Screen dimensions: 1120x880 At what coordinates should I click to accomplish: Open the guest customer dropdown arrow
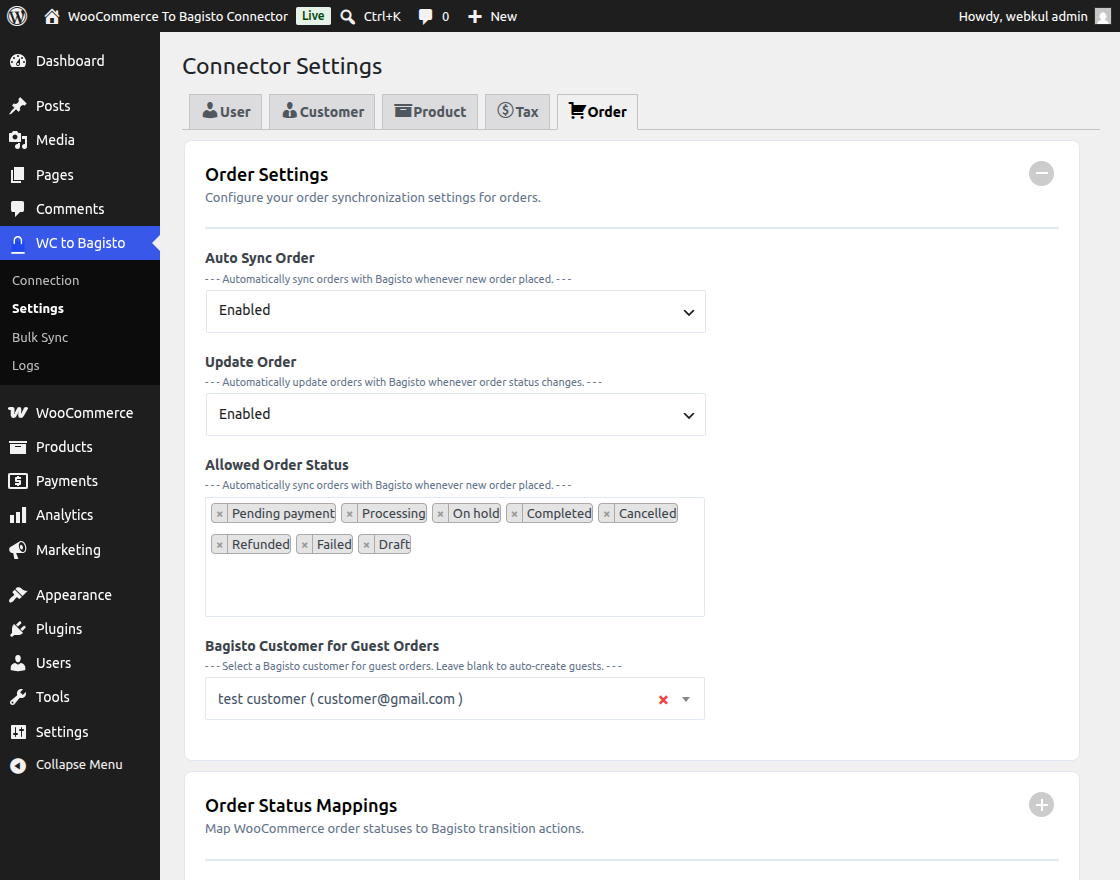686,699
